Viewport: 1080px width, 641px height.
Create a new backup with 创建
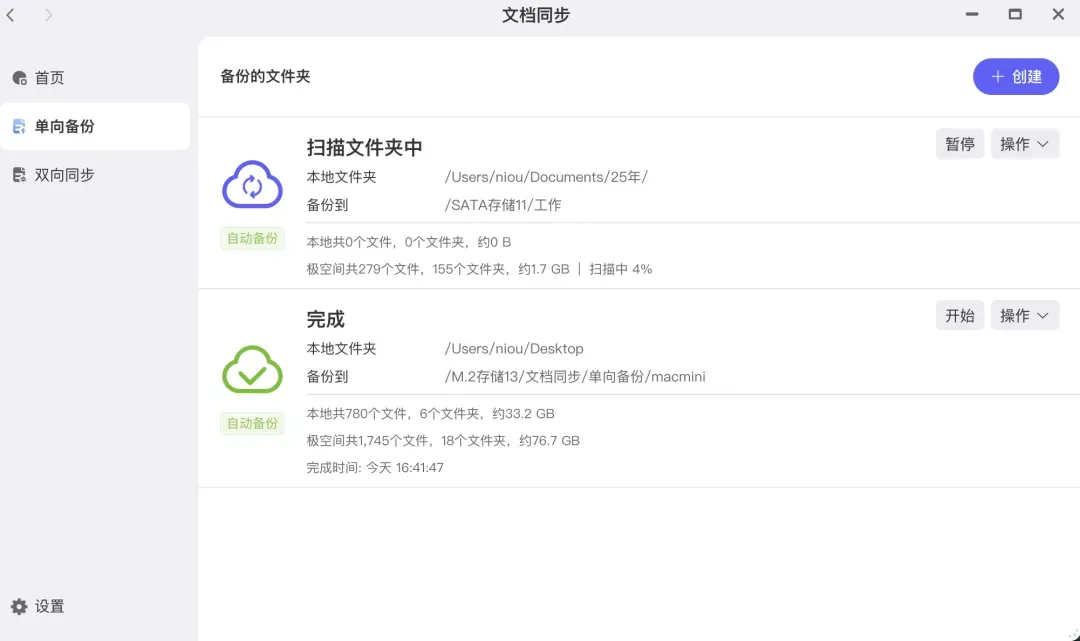1016,77
